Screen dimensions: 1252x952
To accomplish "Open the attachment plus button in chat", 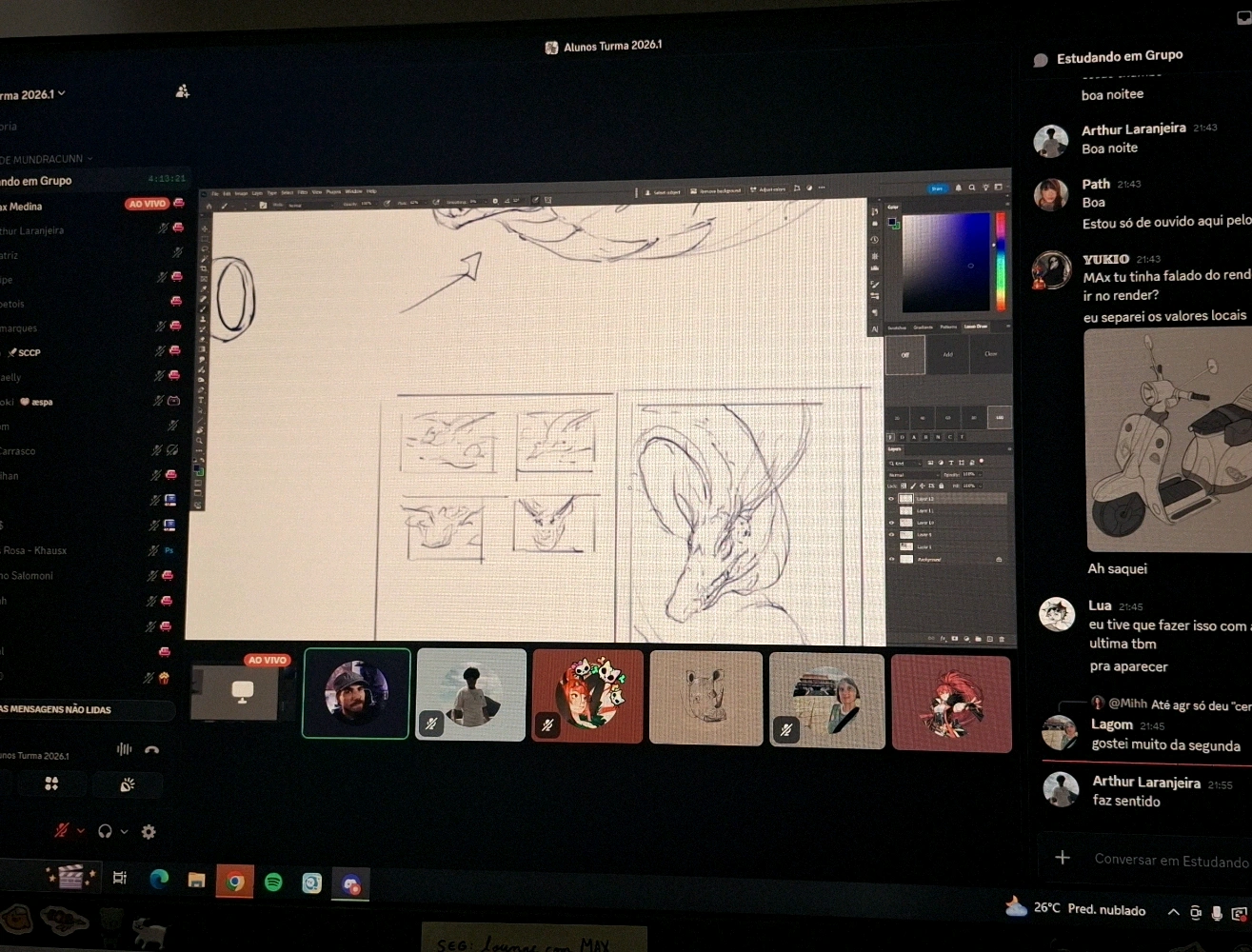I will coord(1063,858).
